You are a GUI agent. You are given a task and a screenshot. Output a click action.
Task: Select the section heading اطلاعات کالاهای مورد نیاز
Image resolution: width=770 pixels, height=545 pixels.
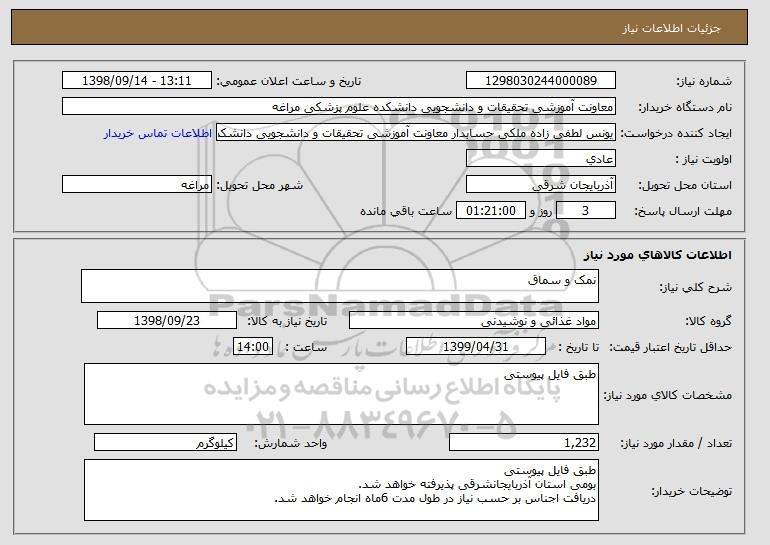[x=658, y=255]
